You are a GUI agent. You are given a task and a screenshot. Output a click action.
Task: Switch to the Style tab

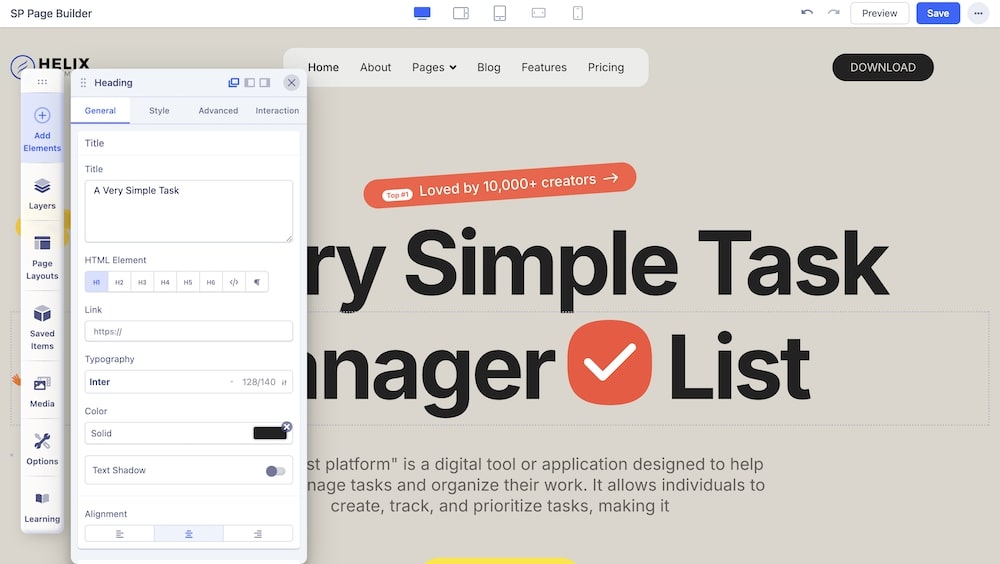[159, 111]
